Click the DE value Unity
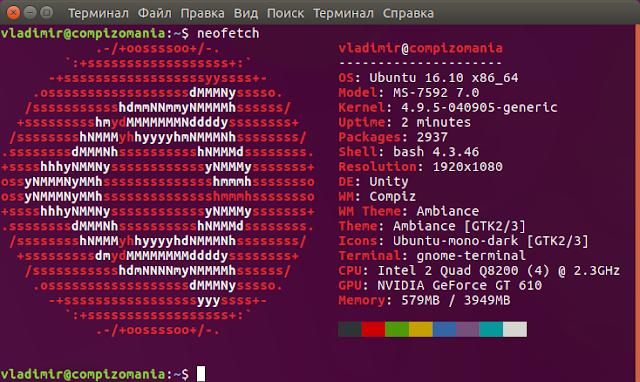 point(389,182)
